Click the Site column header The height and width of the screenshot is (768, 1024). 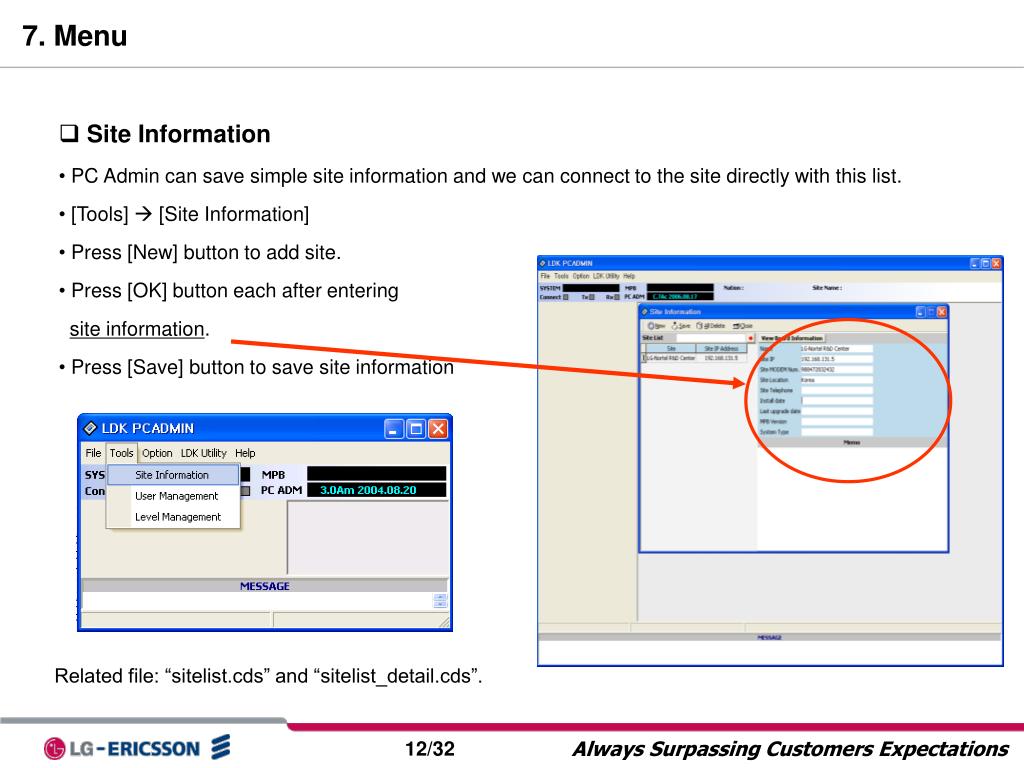click(x=671, y=349)
